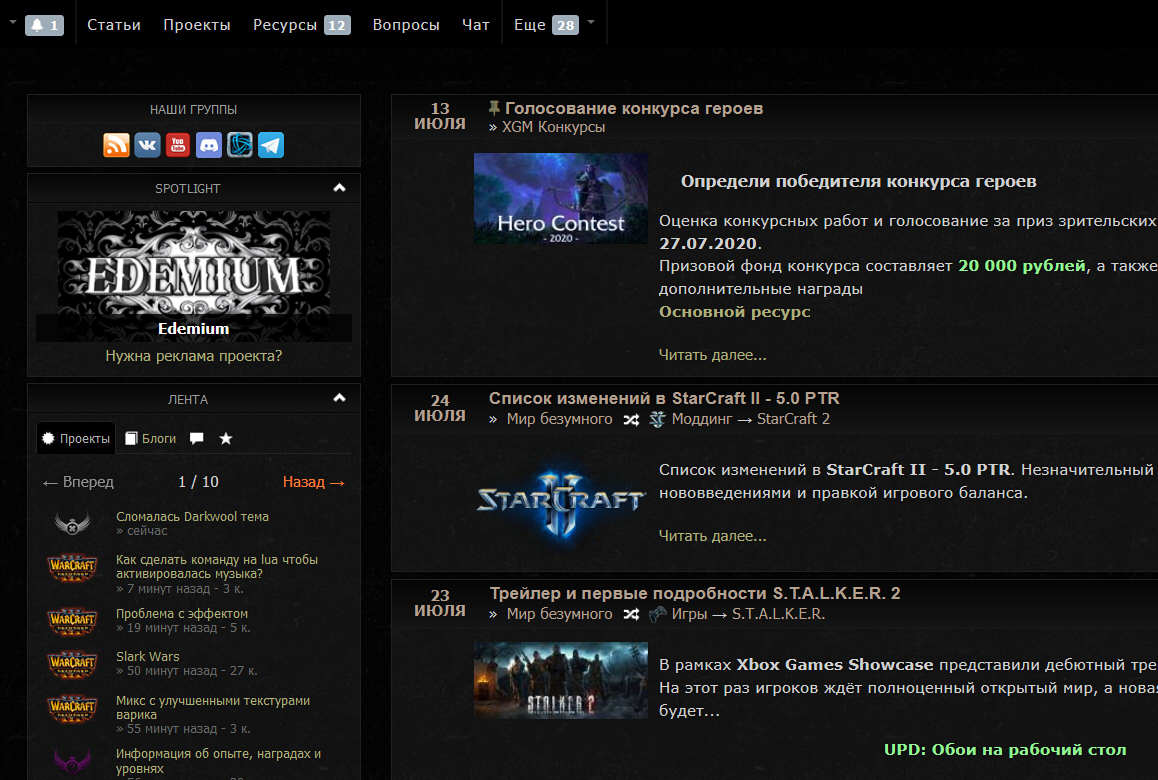Open the Основной ресурс link

[x=735, y=312]
